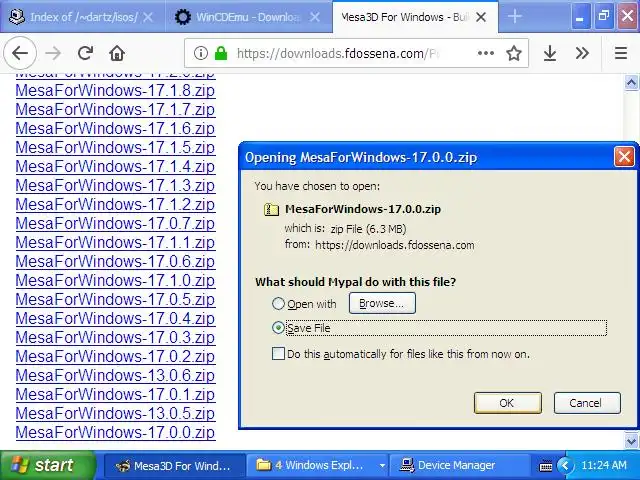Click the page scrollbar down arrow
Viewport: 640px width, 480px height.
631,441
